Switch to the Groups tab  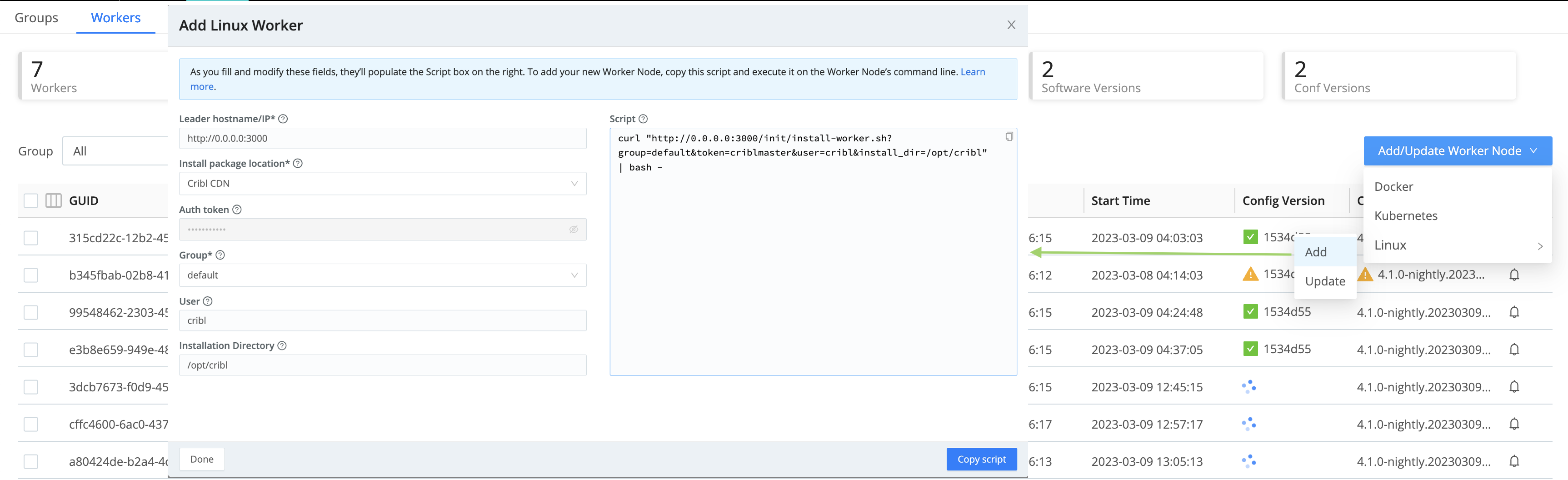tap(36, 17)
